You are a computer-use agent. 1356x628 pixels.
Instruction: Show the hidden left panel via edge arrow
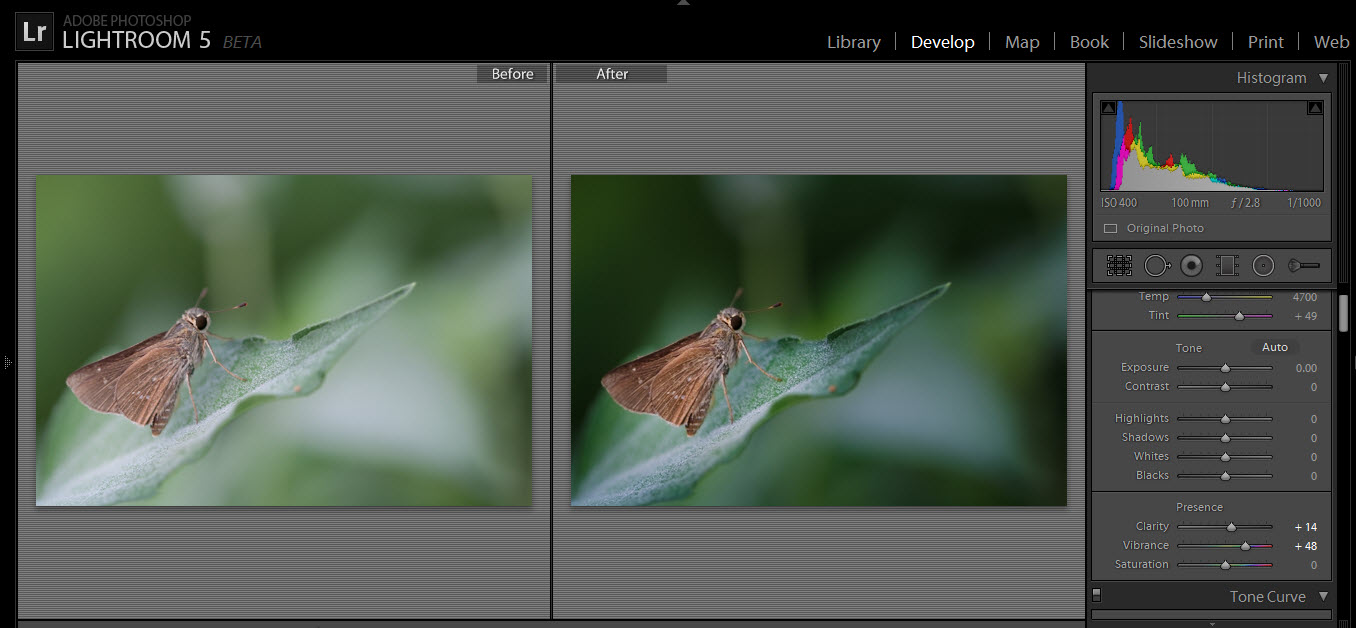(x=6, y=362)
